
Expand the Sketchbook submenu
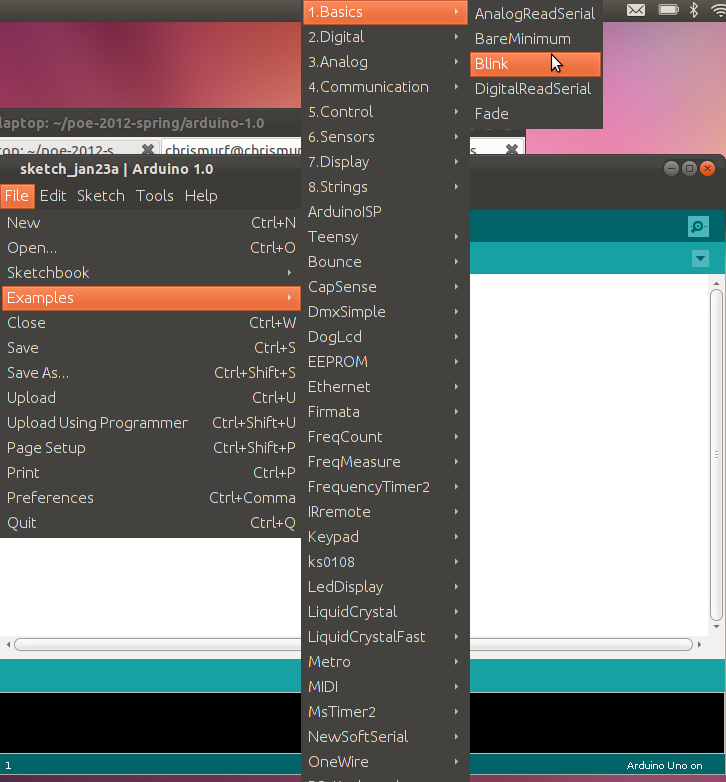151,273
